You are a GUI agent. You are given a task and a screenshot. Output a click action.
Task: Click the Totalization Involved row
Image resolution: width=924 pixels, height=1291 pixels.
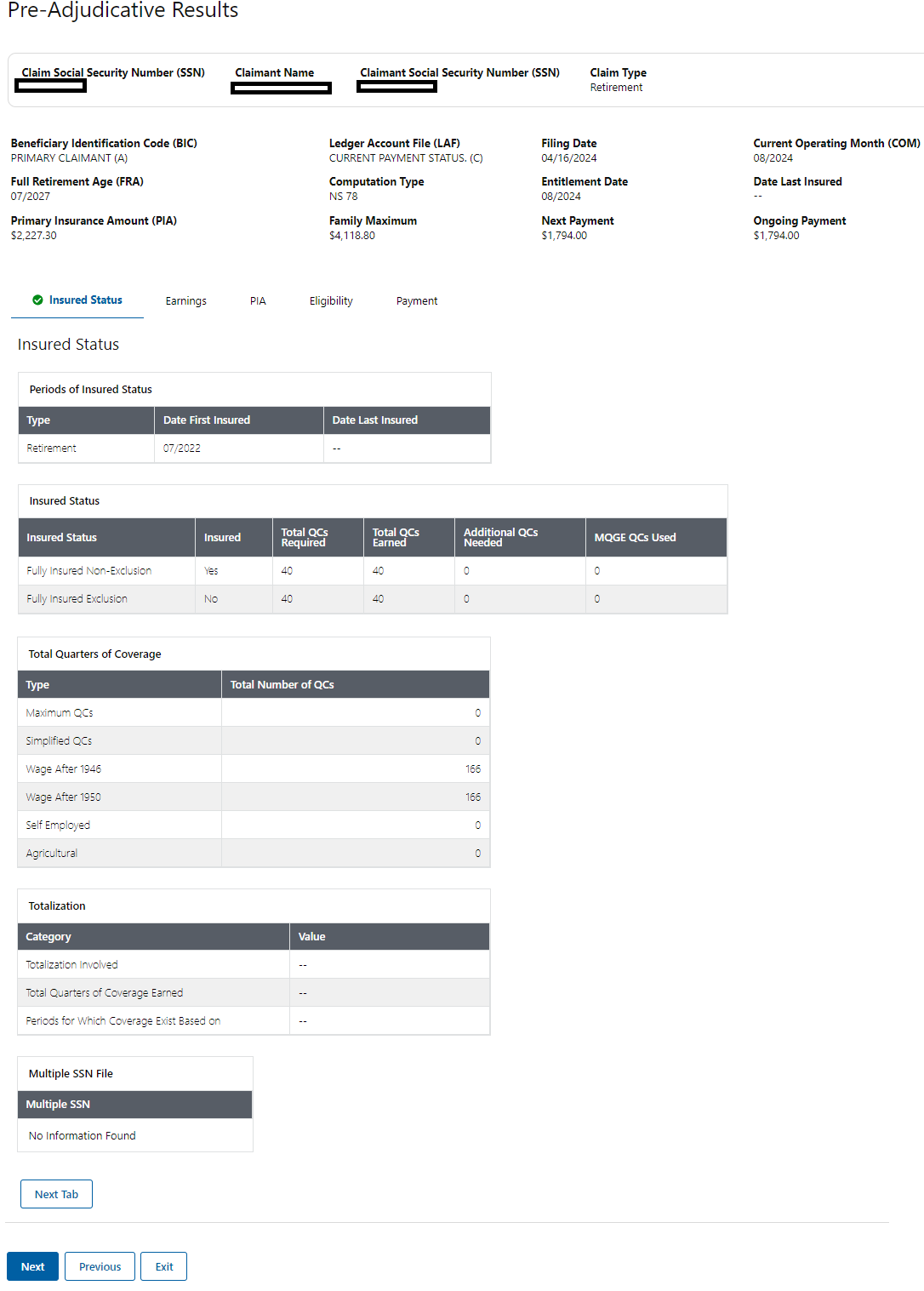point(72,965)
